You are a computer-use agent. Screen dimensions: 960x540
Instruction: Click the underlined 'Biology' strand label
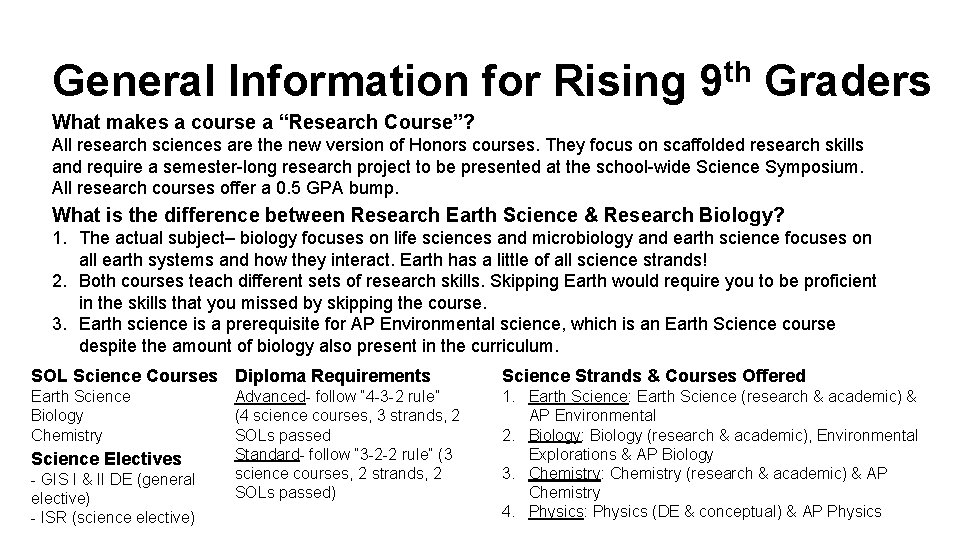click(555, 435)
